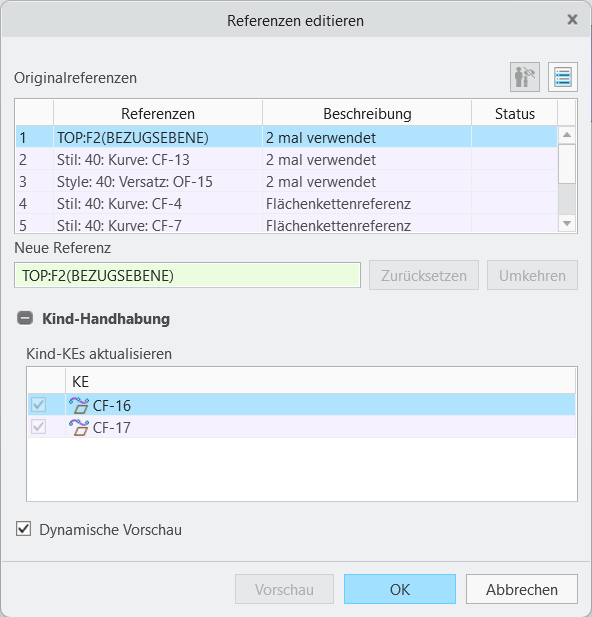Click the Status column header
The image size is (592, 617).
tap(515, 113)
